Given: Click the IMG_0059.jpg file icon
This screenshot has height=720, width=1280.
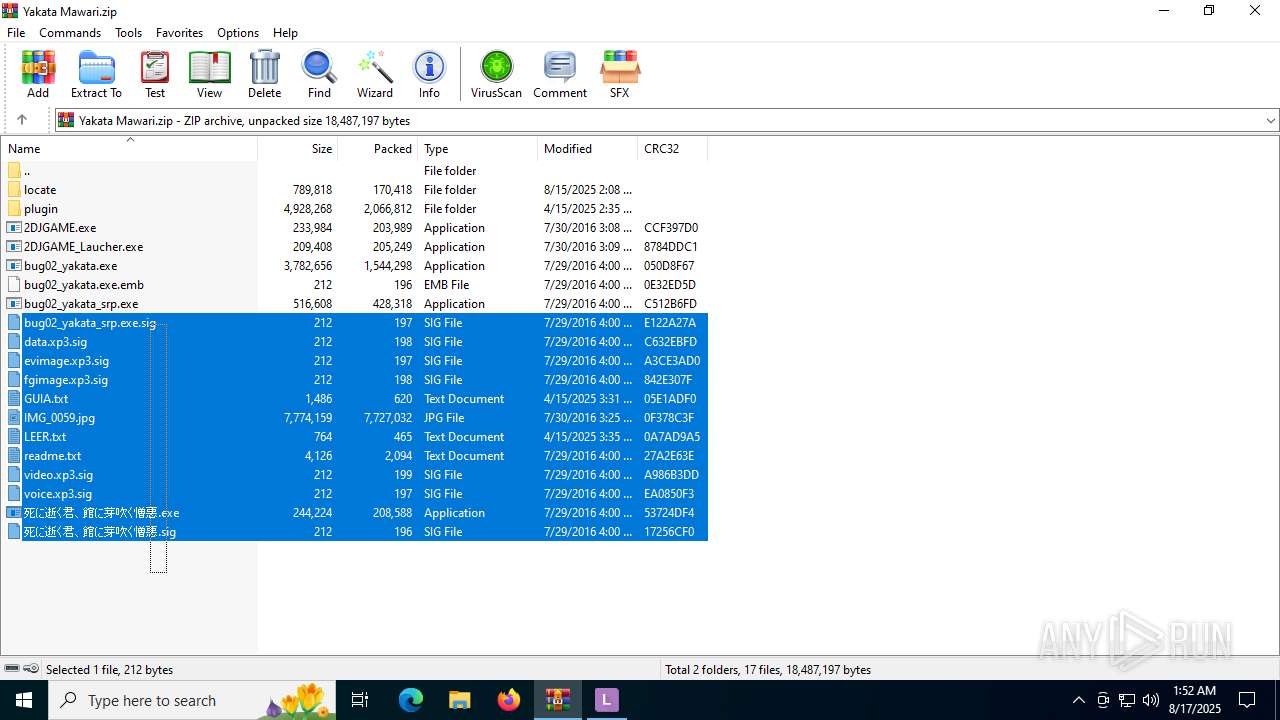Looking at the screenshot, I should (14, 418).
